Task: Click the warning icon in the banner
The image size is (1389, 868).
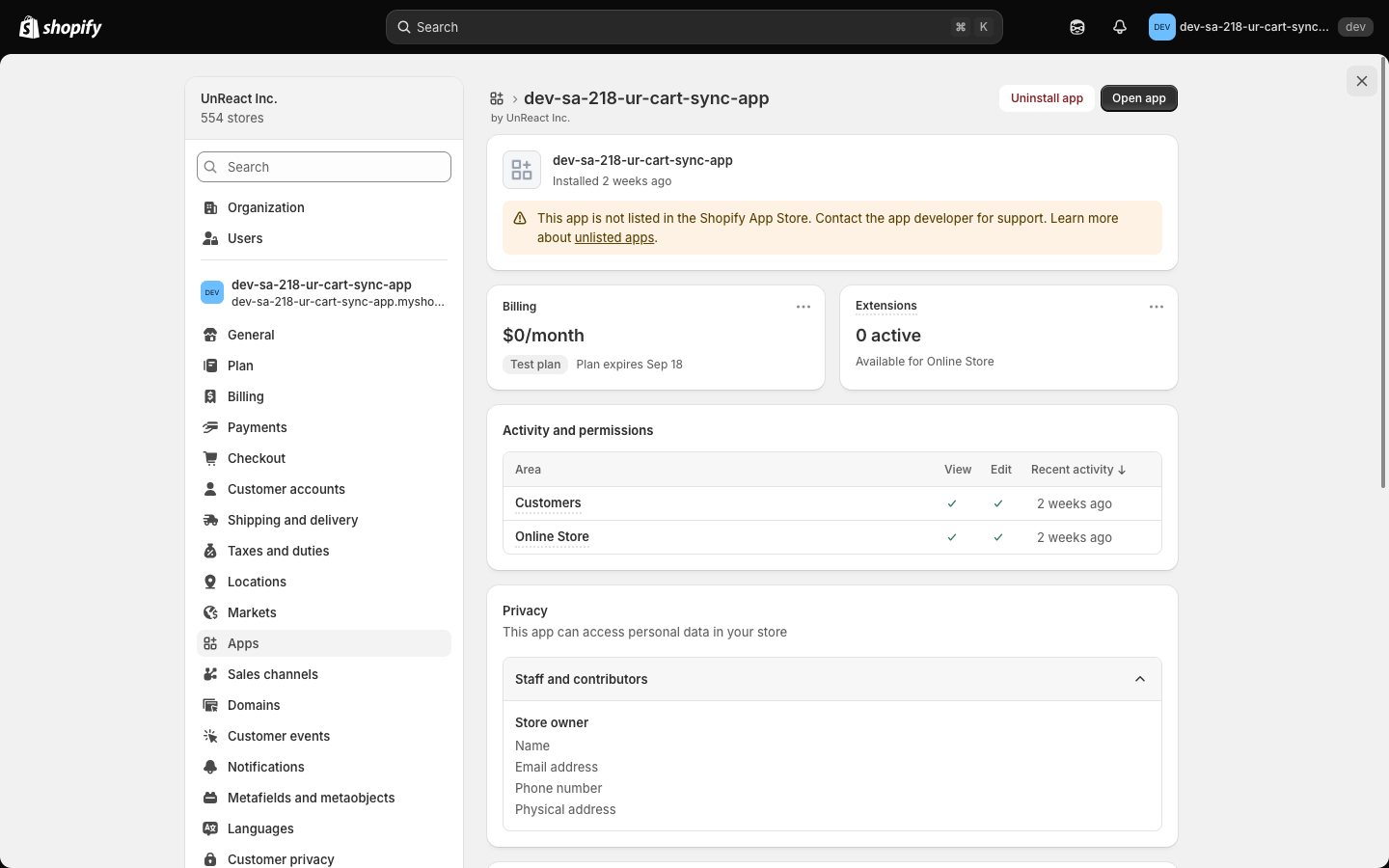Action: (520, 218)
